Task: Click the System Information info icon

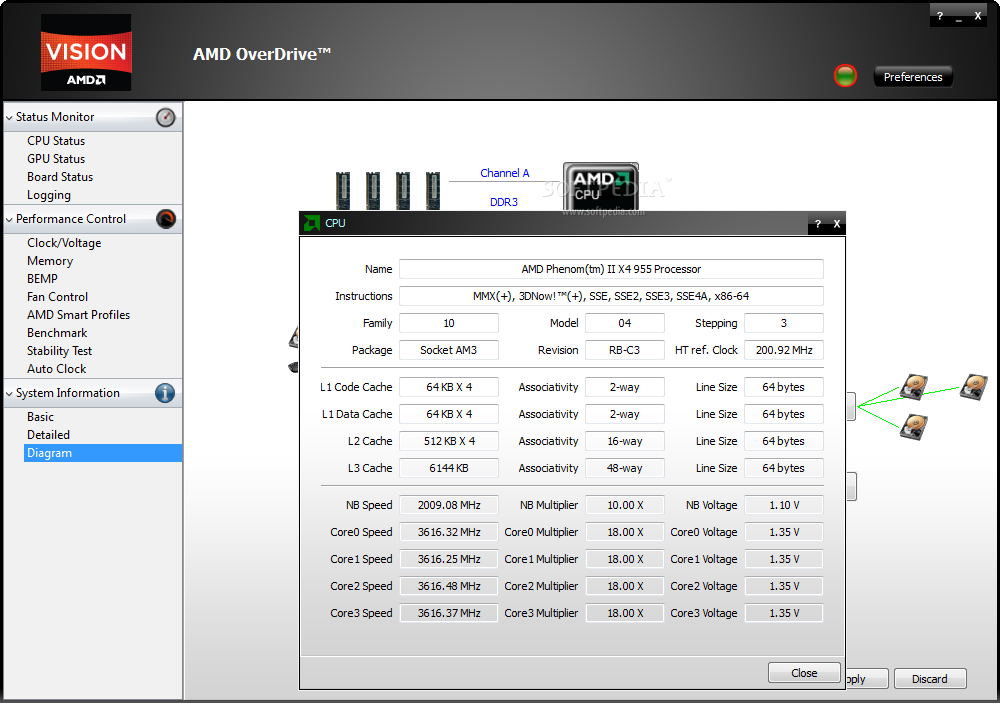Action: tap(165, 393)
